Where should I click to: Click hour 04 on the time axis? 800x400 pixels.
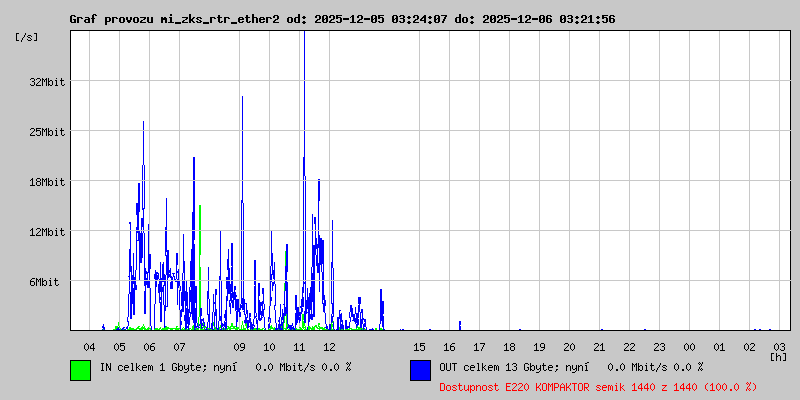89,346
